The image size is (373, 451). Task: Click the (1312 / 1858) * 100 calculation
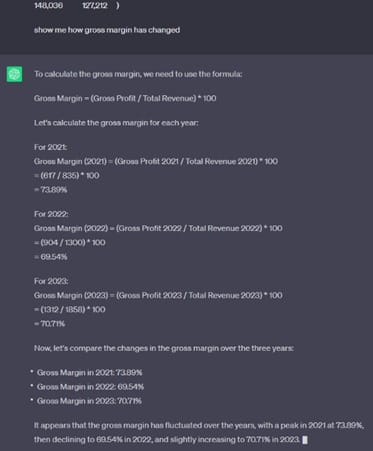tap(70, 309)
